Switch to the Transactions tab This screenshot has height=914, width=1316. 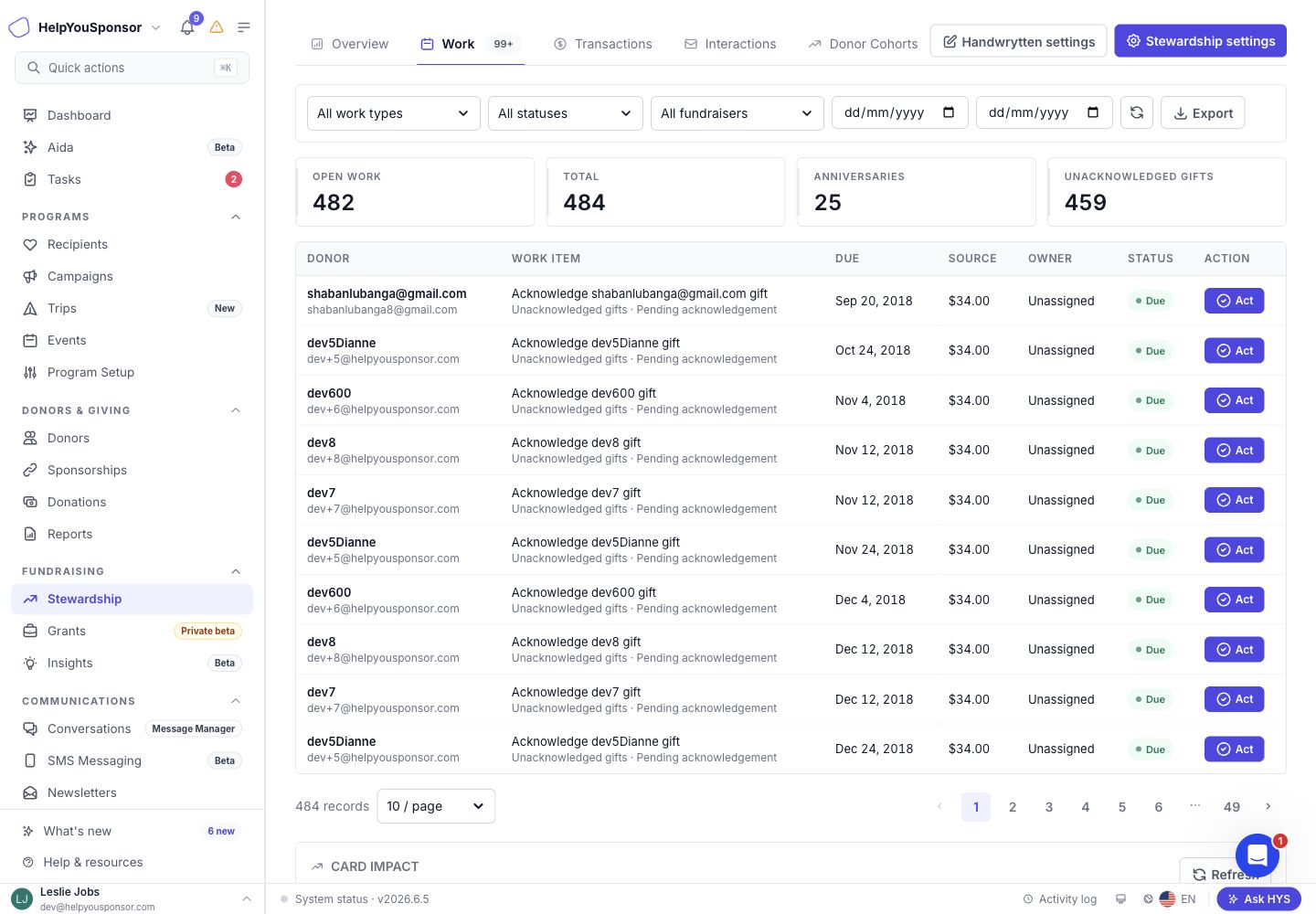(x=603, y=44)
